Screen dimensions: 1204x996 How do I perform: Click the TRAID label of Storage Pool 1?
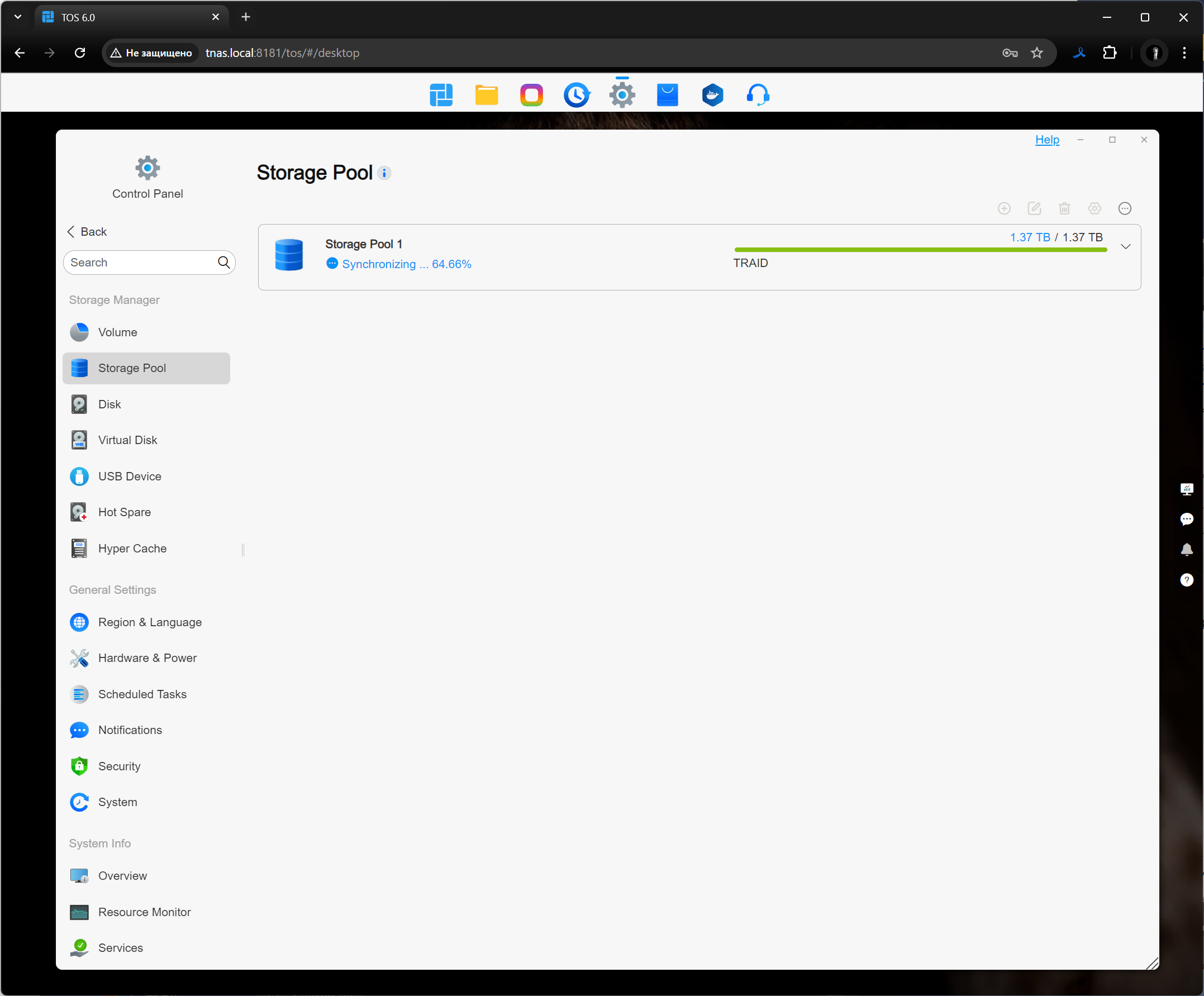[750, 263]
